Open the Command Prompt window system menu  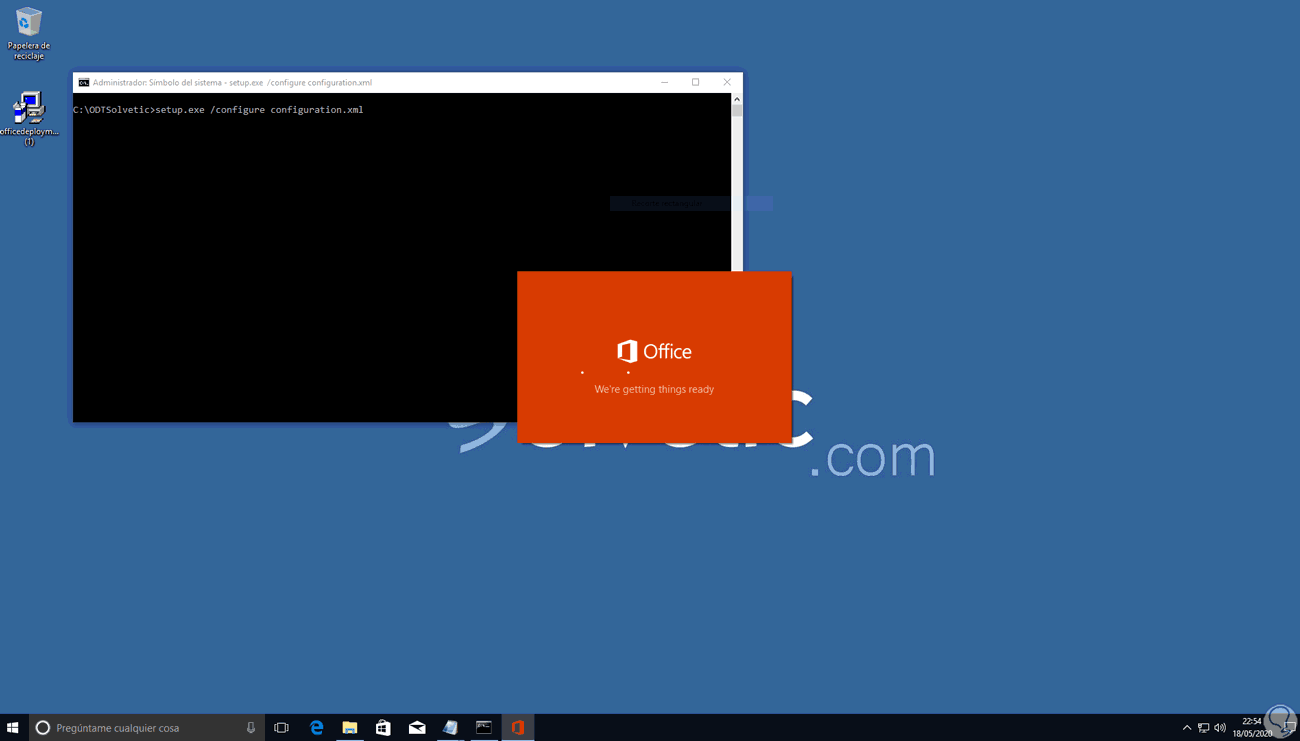click(x=81, y=82)
